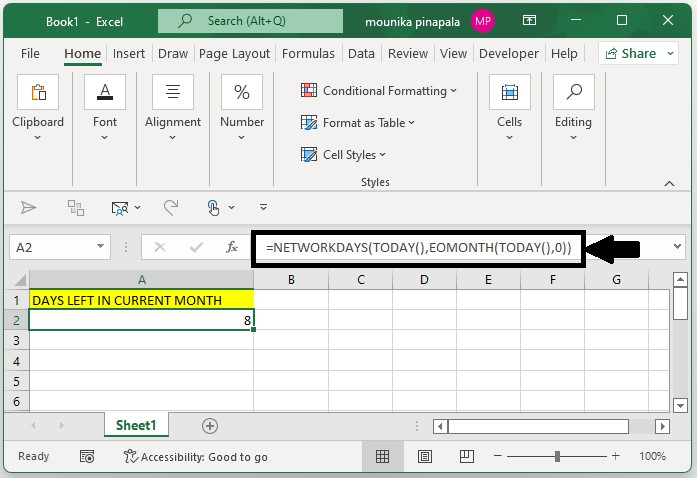Select cell A1 DAYS LEFT IN CURRENT MONTH
This screenshot has height=478, width=697.
(x=141, y=301)
